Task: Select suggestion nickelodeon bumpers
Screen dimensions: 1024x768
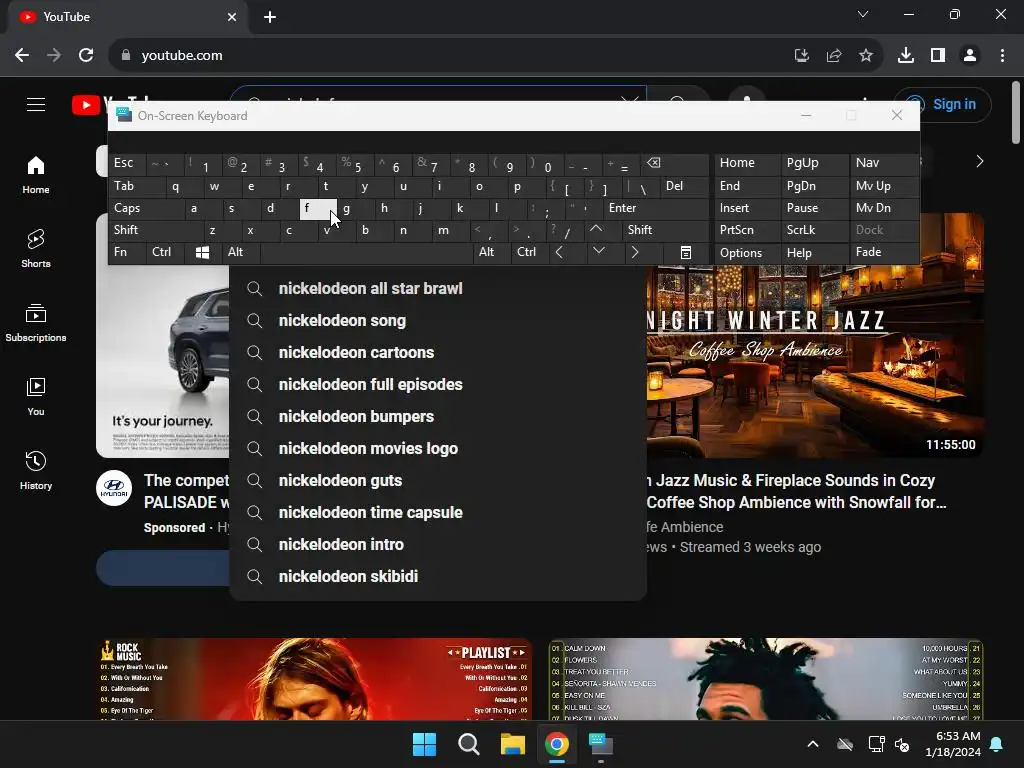Action: point(438,417)
